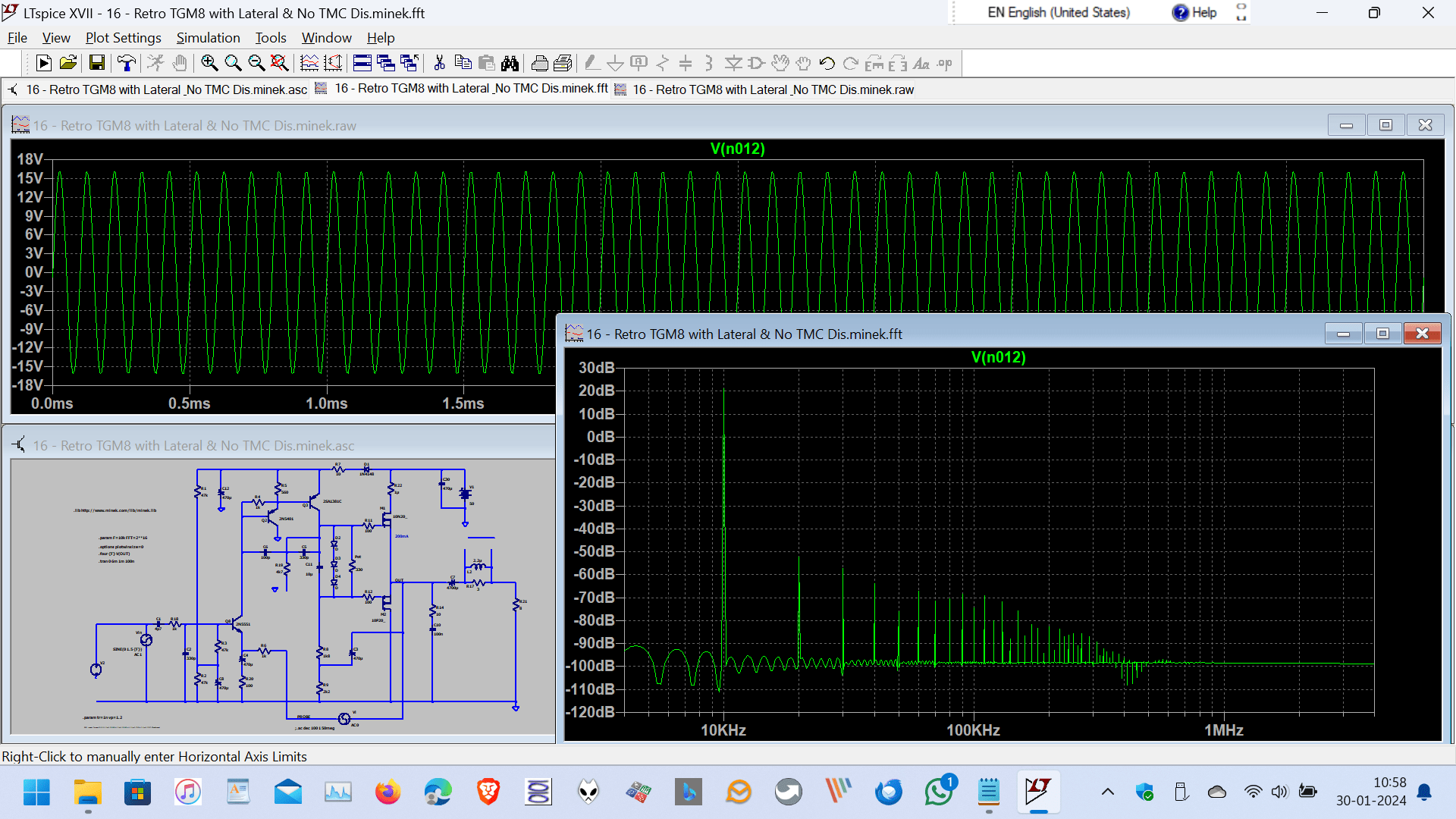The height and width of the screenshot is (819, 1456).
Task: Click the Pan magnifier icon
Action: click(233, 64)
